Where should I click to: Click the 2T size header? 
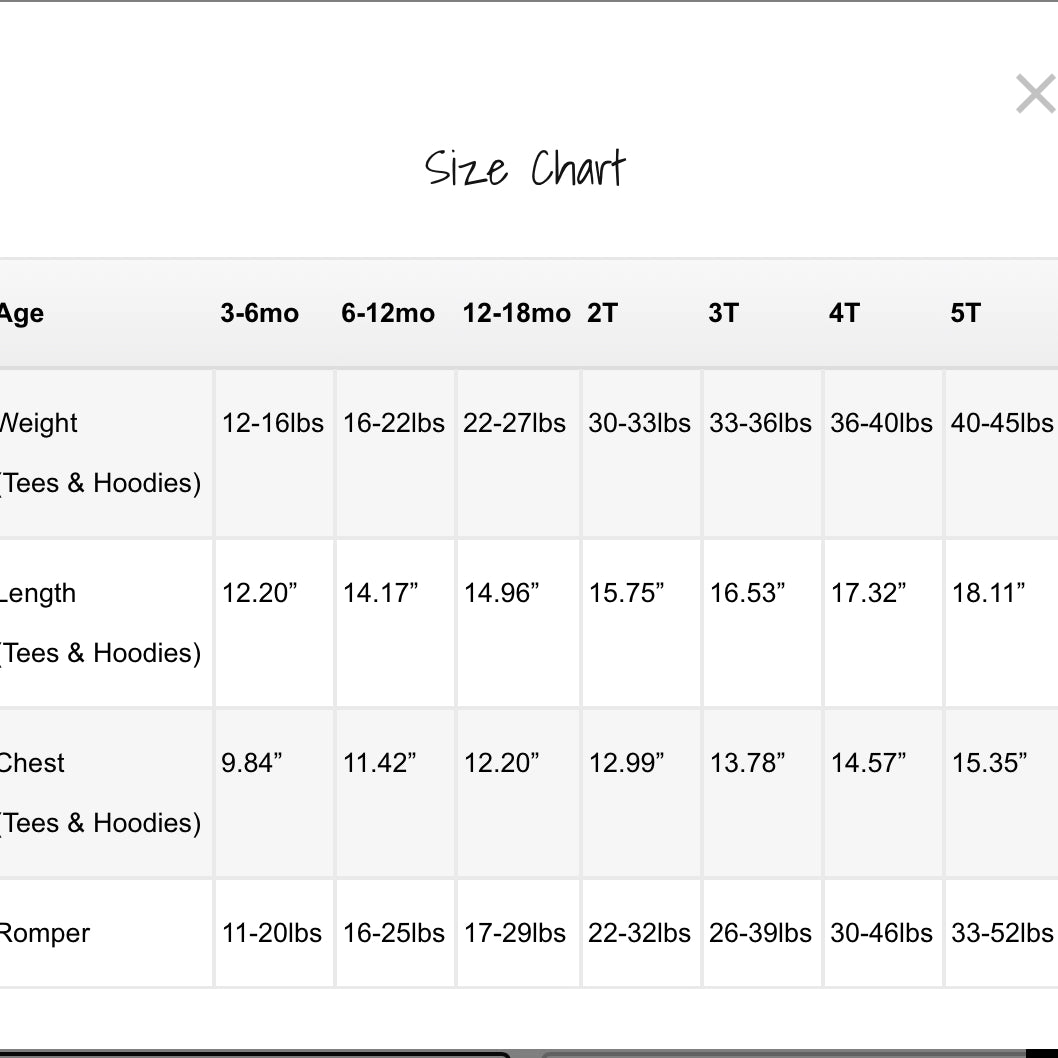pyautogui.click(x=603, y=314)
